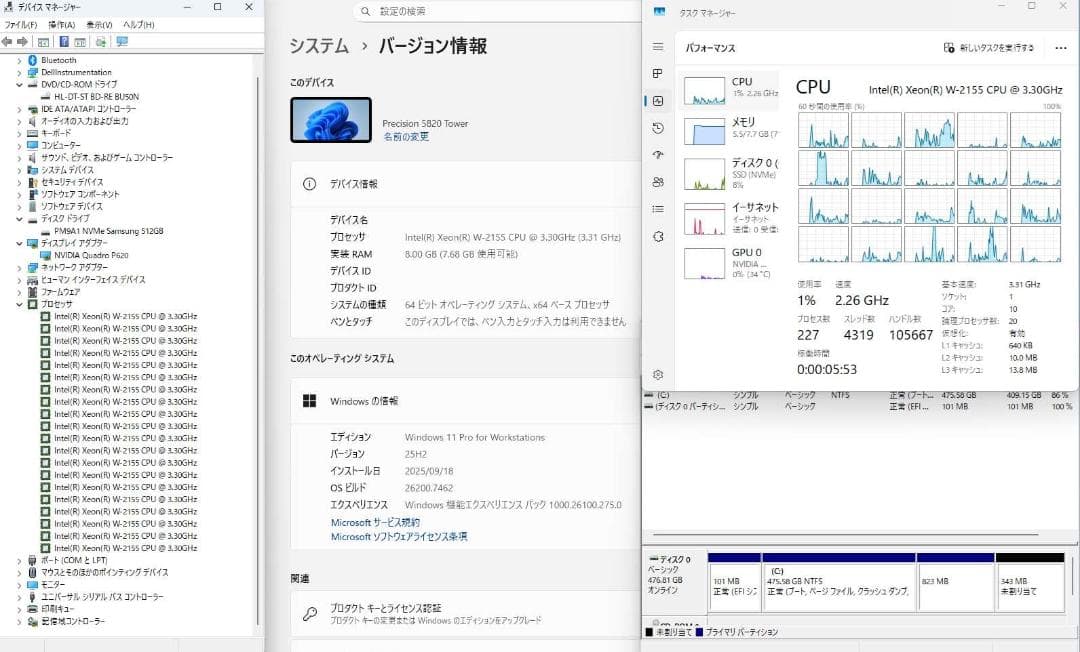Expand the Bluetooth device category
The image size is (1080, 652).
tap(20, 59)
